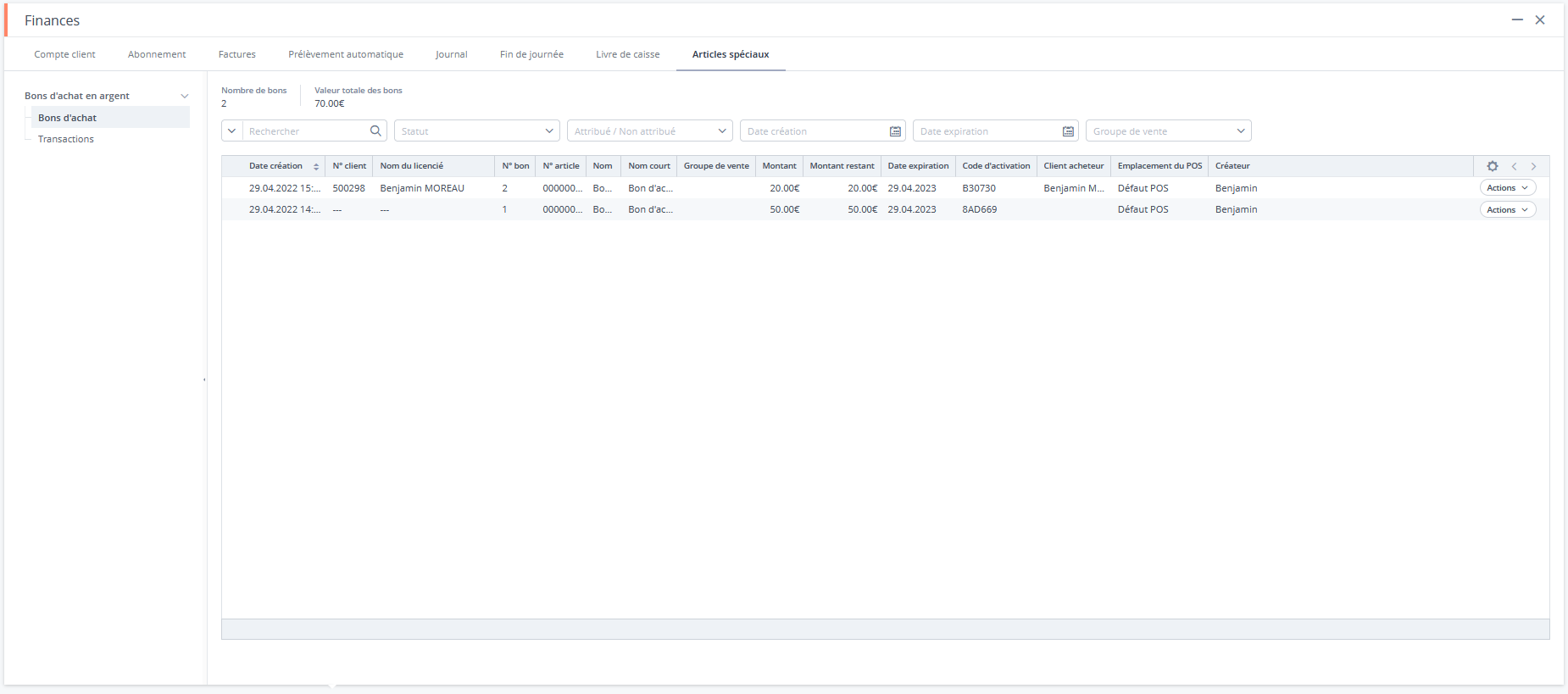
Task: Switch to Fin de journée tab
Action: (531, 54)
